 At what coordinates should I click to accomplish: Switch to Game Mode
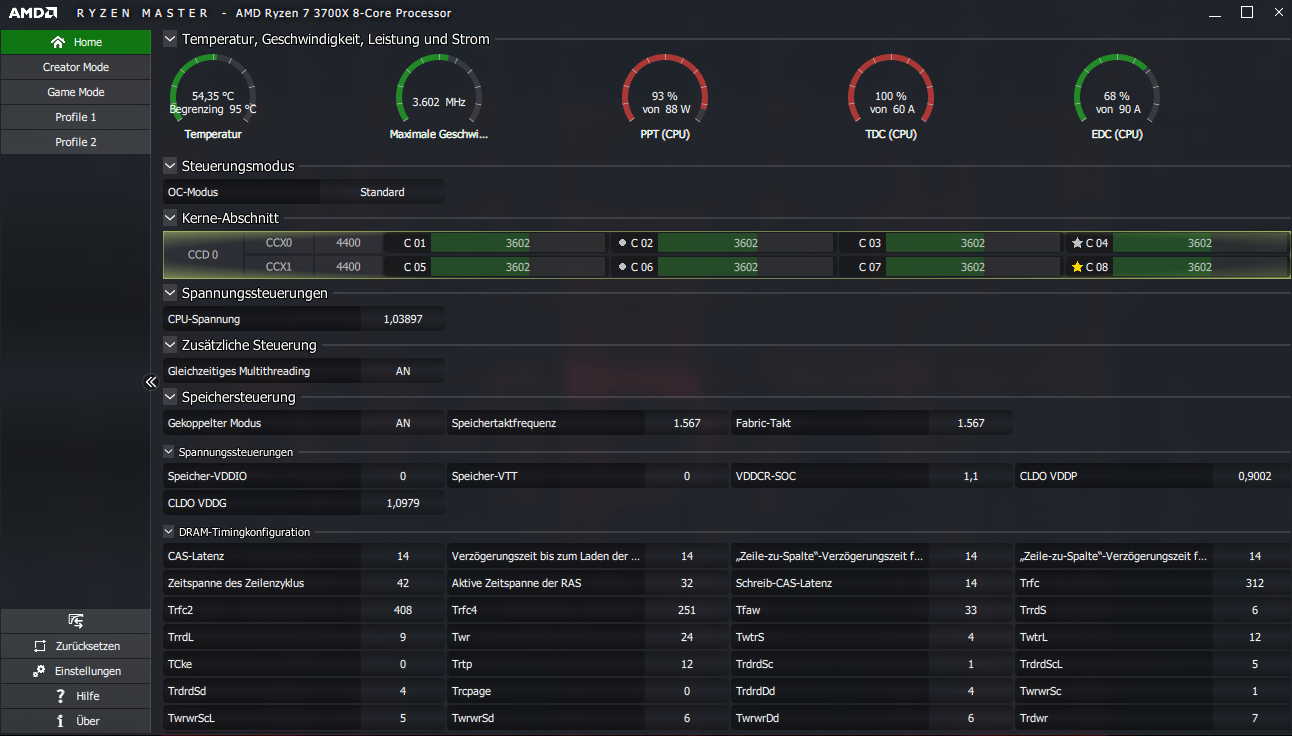[75, 92]
